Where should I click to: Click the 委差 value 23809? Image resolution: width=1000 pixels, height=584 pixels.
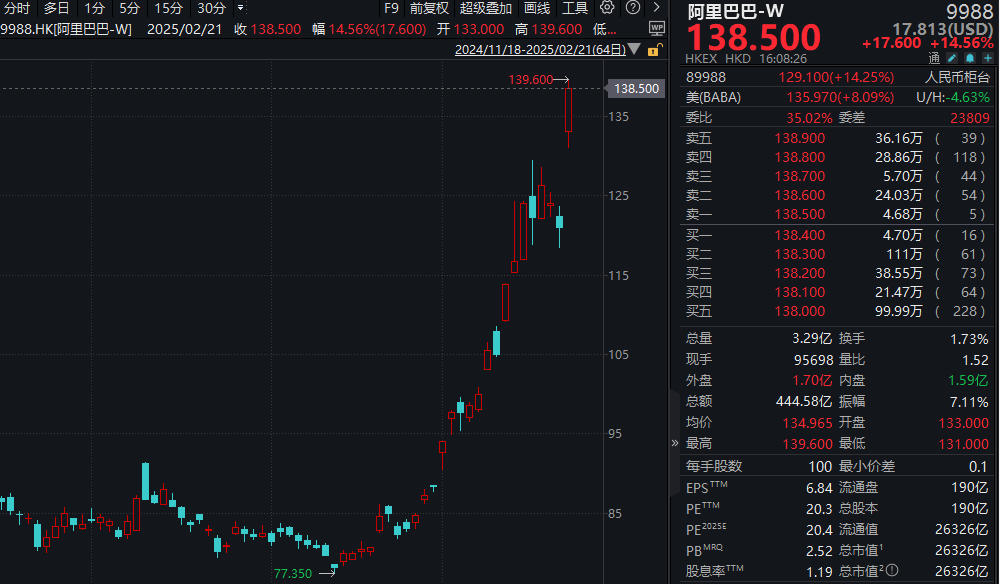coord(970,118)
